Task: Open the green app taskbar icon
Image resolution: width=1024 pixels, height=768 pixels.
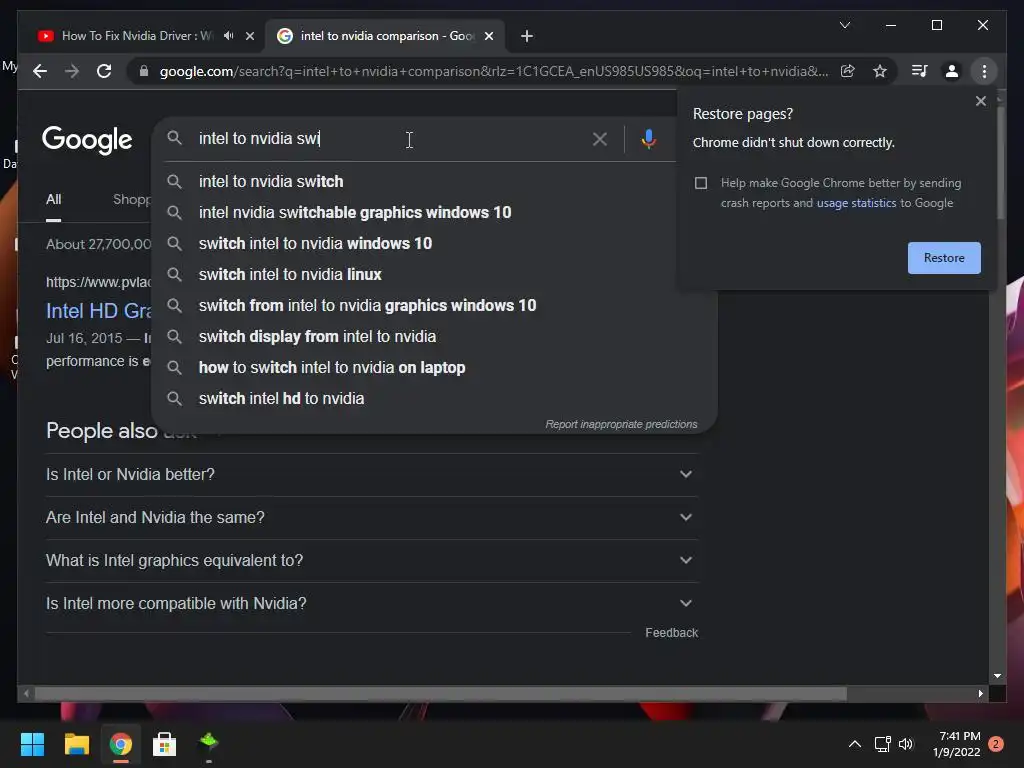Action: coord(209,743)
